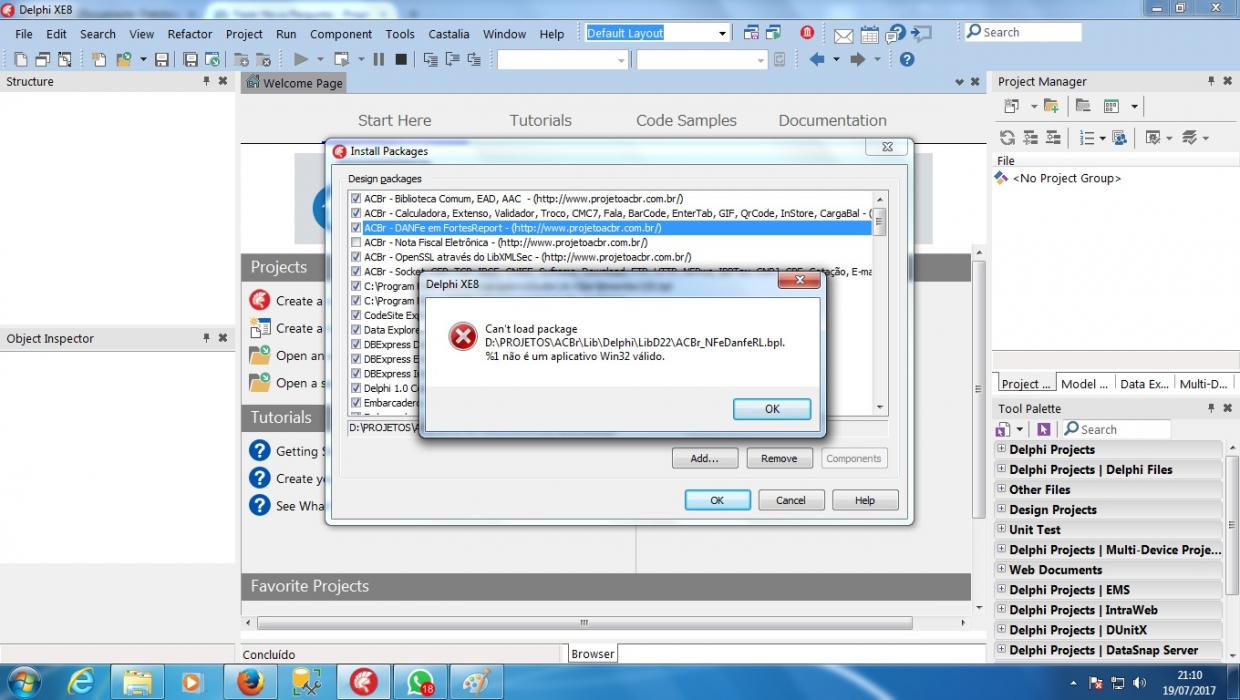
Task: Click OK in the Install Packages dialog
Action: tap(717, 500)
